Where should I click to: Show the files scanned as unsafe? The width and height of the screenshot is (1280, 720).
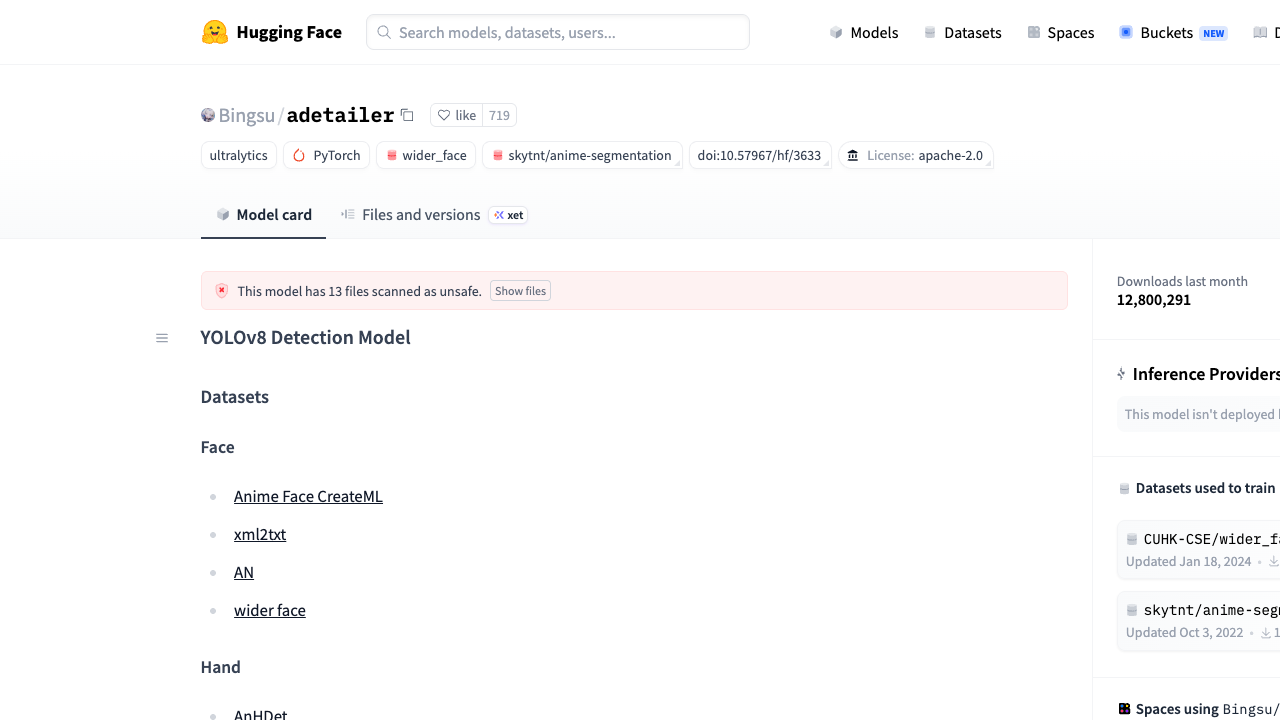pyautogui.click(x=521, y=291)
